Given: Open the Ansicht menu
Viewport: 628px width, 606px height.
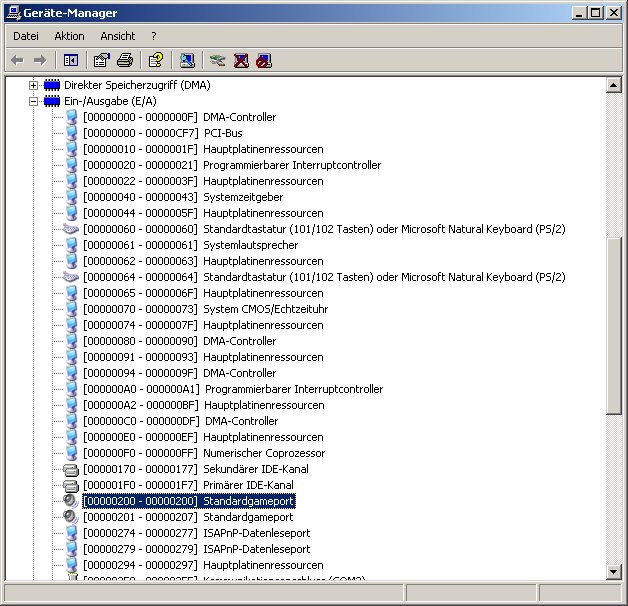Looking at the screenshot, I should (x=118, y=36).
